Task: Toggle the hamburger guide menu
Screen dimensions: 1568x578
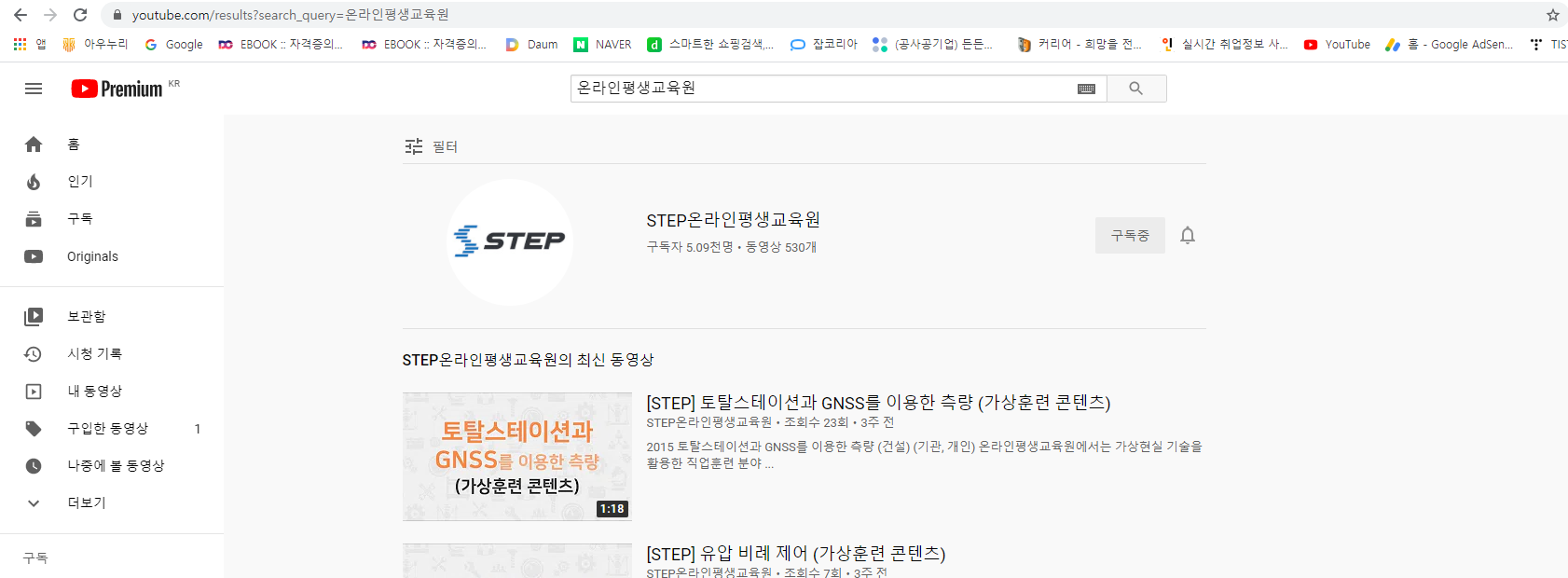Action: [34, 89]
